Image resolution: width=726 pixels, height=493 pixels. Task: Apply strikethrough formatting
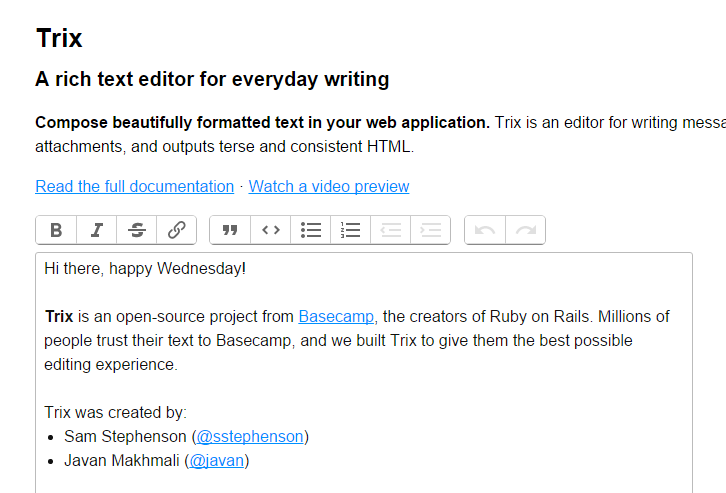pyautogui.click(x=137, y=230)
